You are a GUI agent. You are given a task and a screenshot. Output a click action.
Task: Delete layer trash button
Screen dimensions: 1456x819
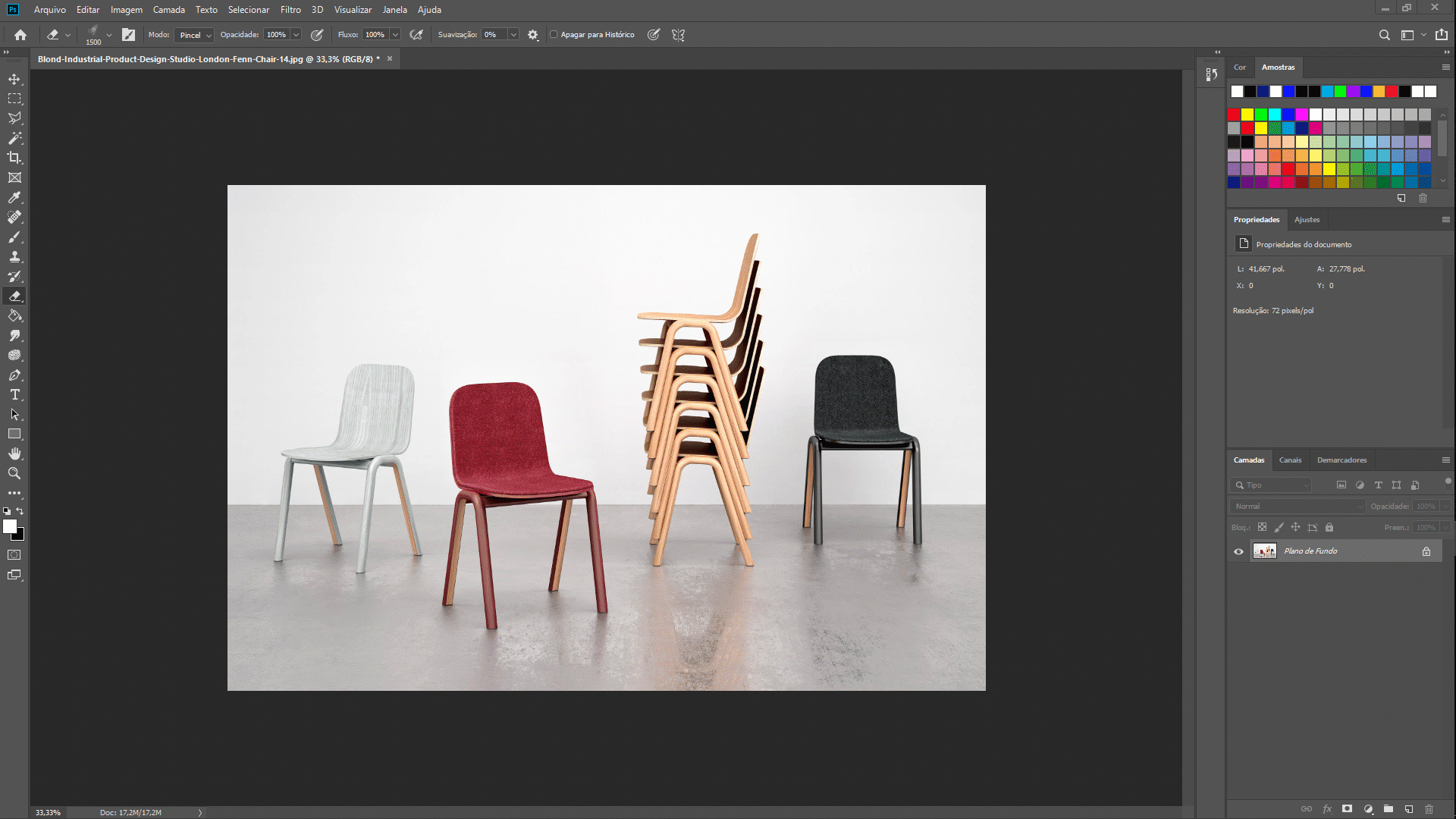tap(1429, 809)
